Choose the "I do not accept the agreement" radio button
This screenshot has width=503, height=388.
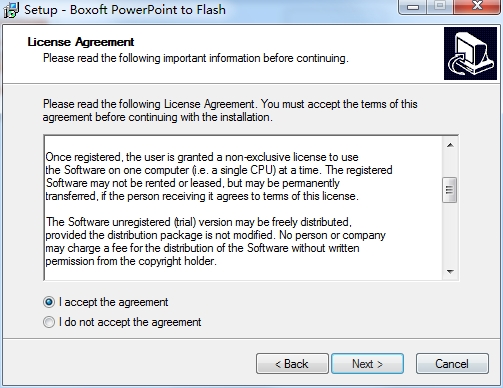click(49, 322)
